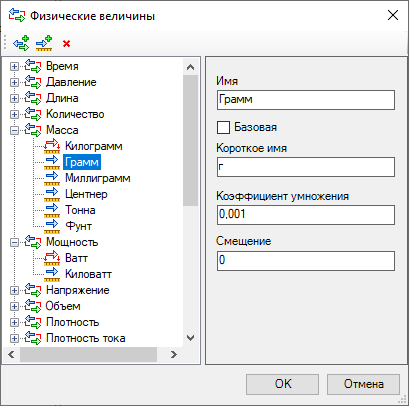Select the Центнер tree item

coord(86,194)
